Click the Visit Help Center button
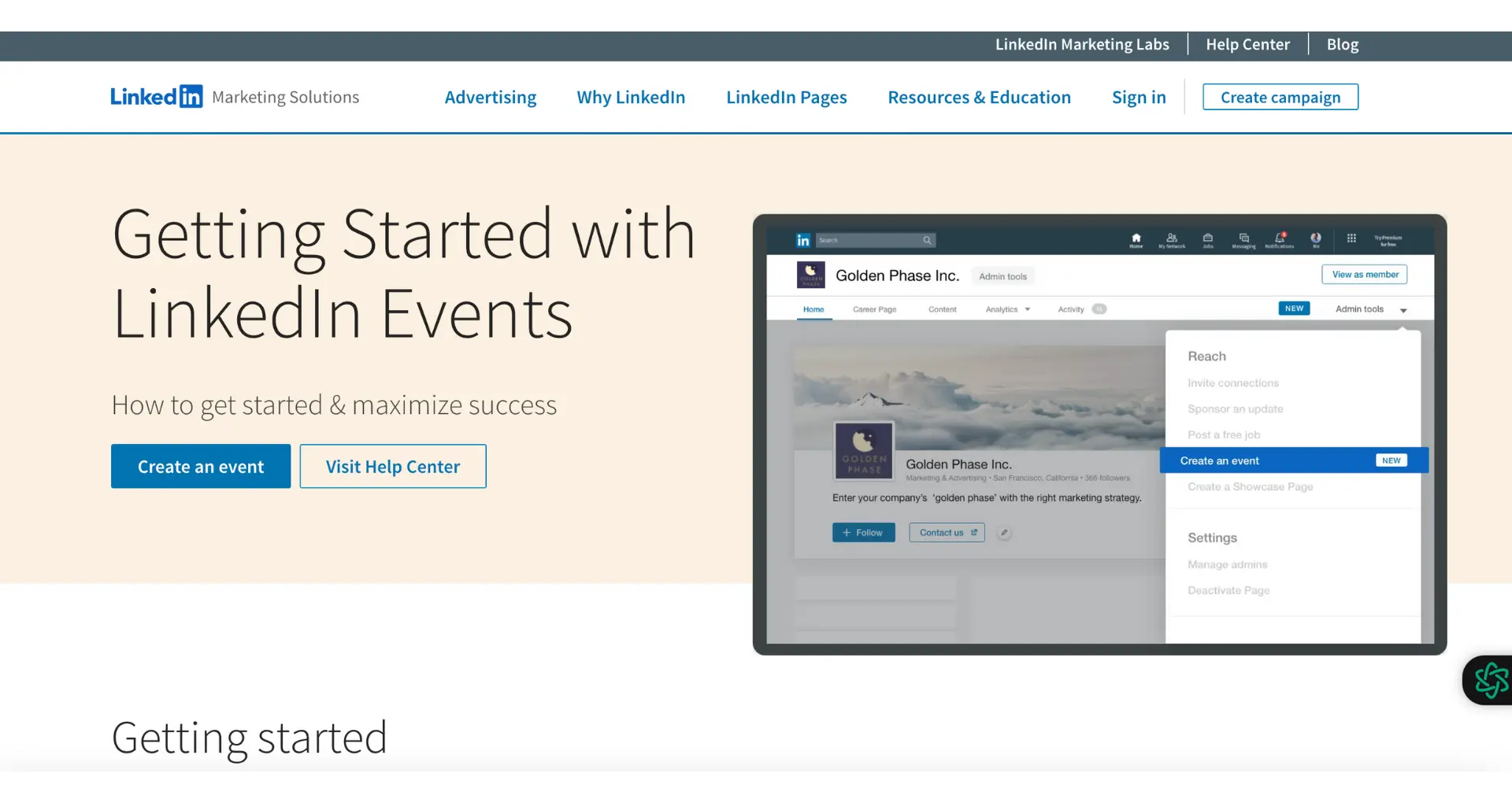The image size is (1512, 803). tap(393, 466)
